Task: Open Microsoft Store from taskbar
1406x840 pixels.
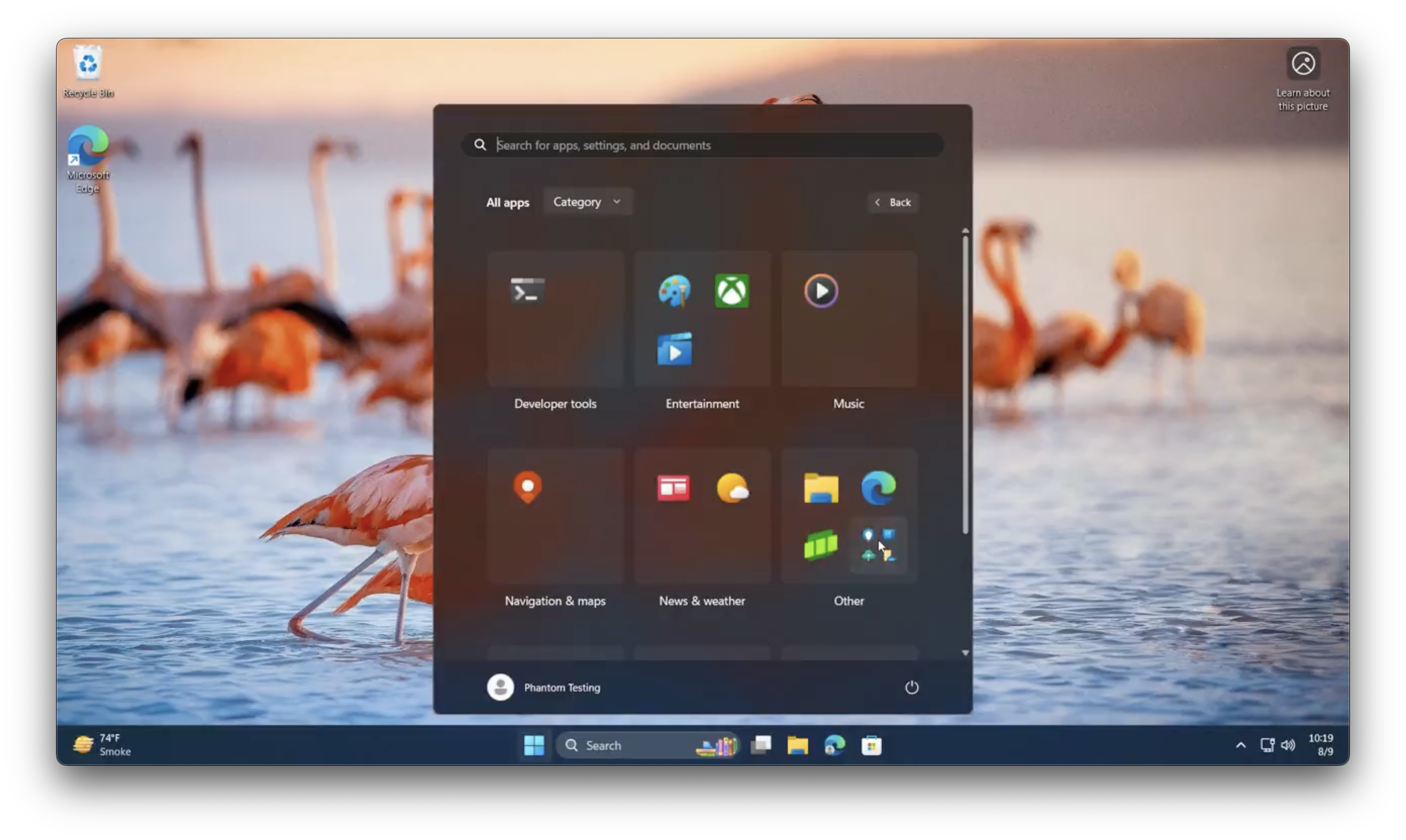Action: pyautogui.click(x=872, y=745)
